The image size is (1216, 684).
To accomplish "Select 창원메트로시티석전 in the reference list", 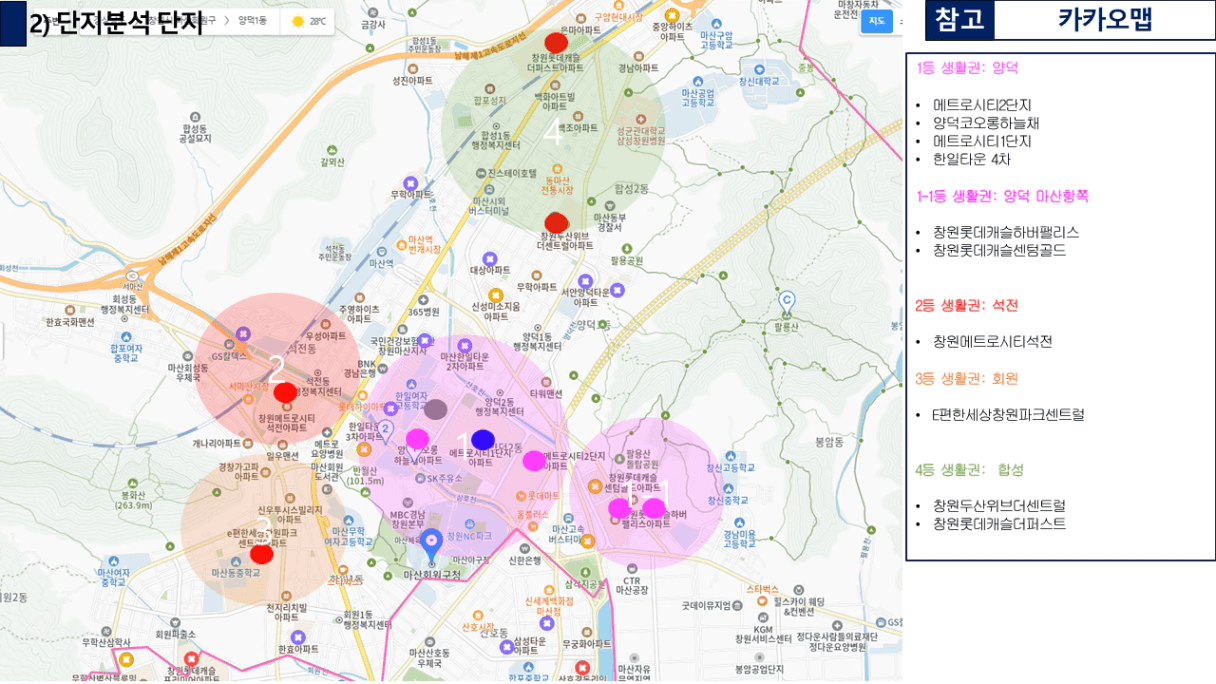I will [993, 341].
